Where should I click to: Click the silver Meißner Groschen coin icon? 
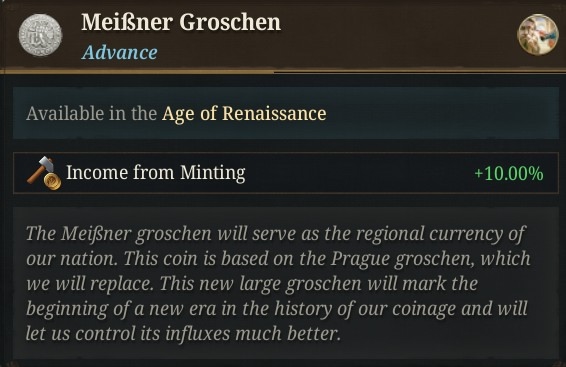click(40, 35)
